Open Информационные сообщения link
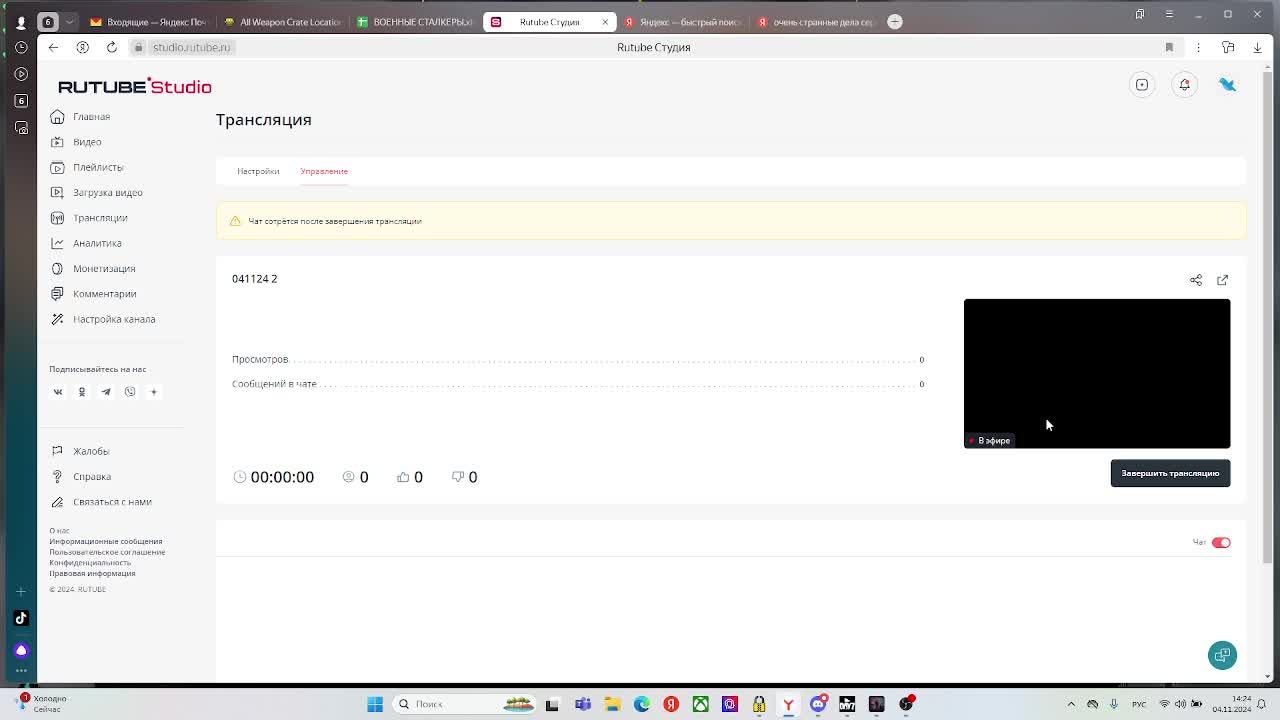The width and height of the screenshot is (1280, 720). (105, 541)
